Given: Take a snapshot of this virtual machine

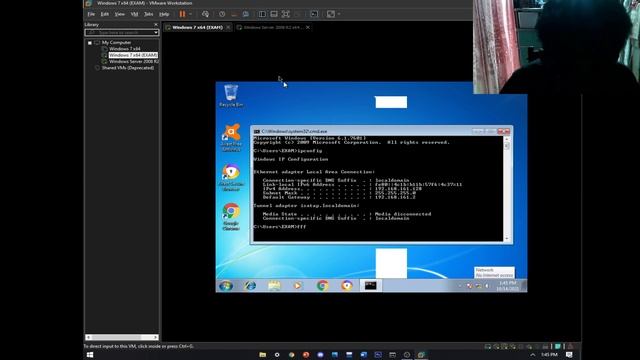Looking at the screenshot, I should 222,14.
